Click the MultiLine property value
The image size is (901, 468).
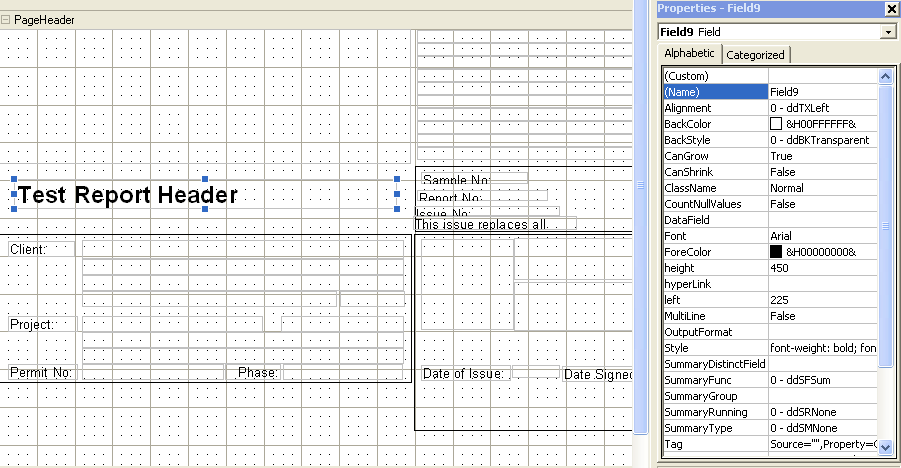tap(822, 316)
